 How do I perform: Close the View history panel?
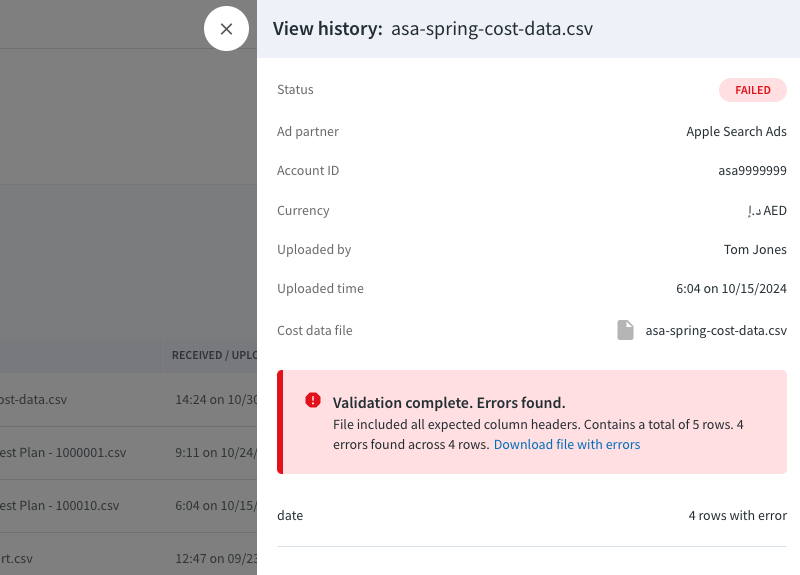(226, 29)
